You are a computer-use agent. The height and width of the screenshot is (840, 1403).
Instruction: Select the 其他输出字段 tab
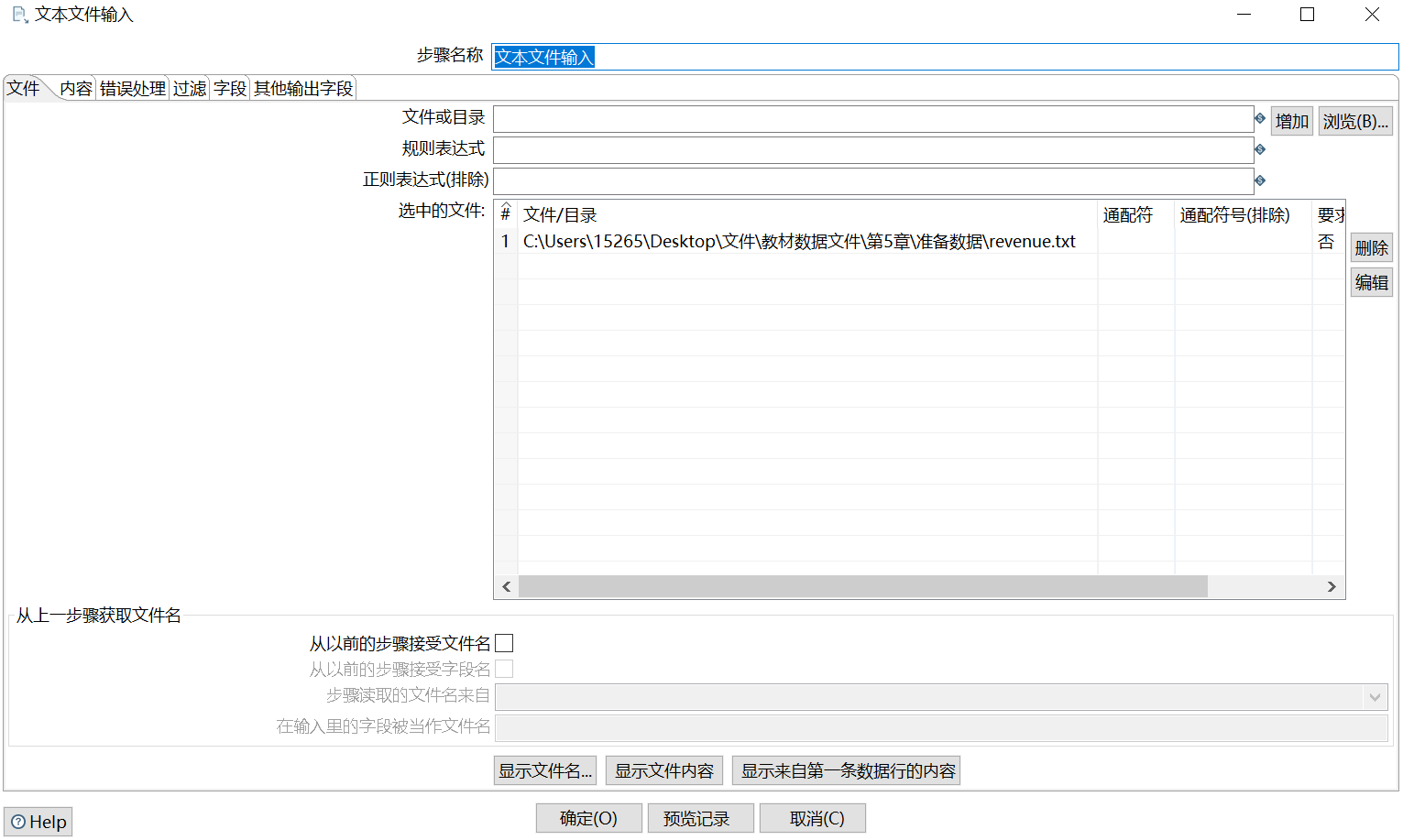click(303, 88)
